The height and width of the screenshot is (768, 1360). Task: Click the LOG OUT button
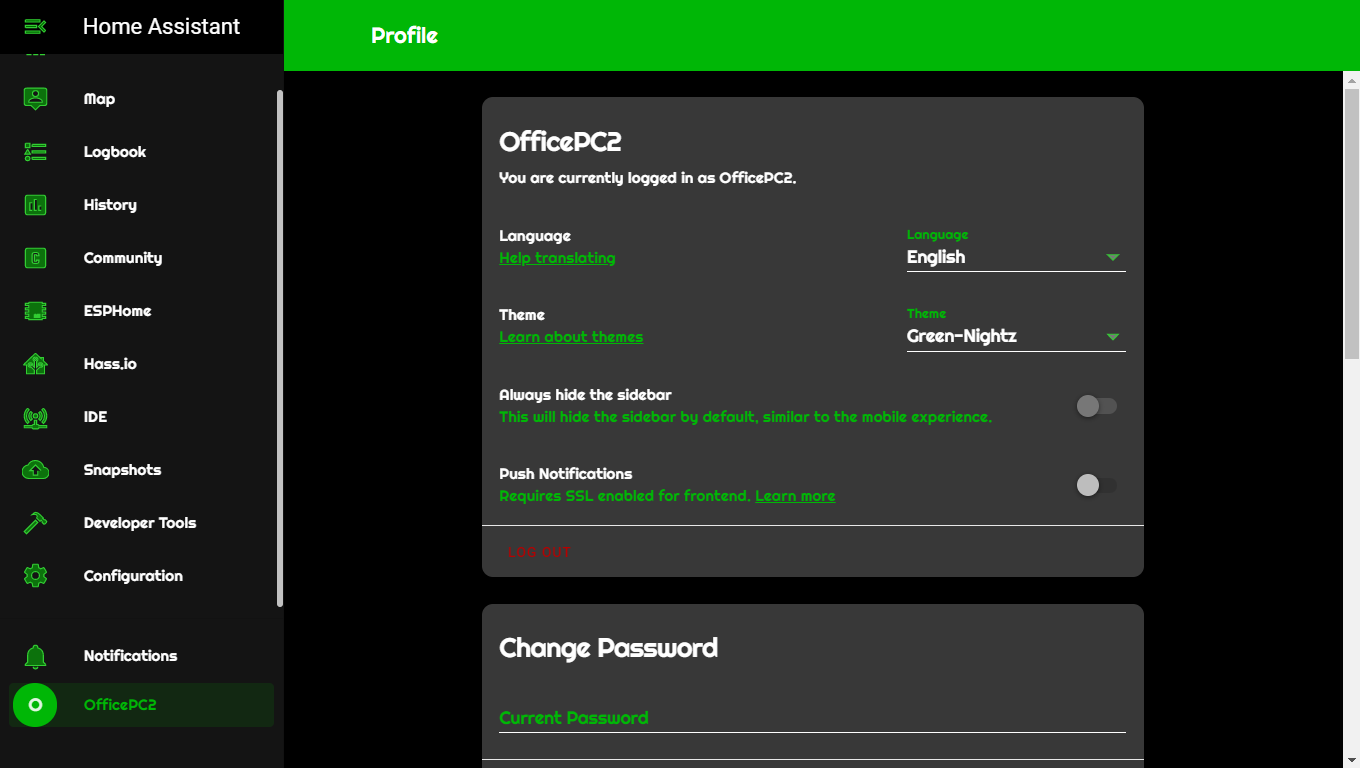point(540,551)
